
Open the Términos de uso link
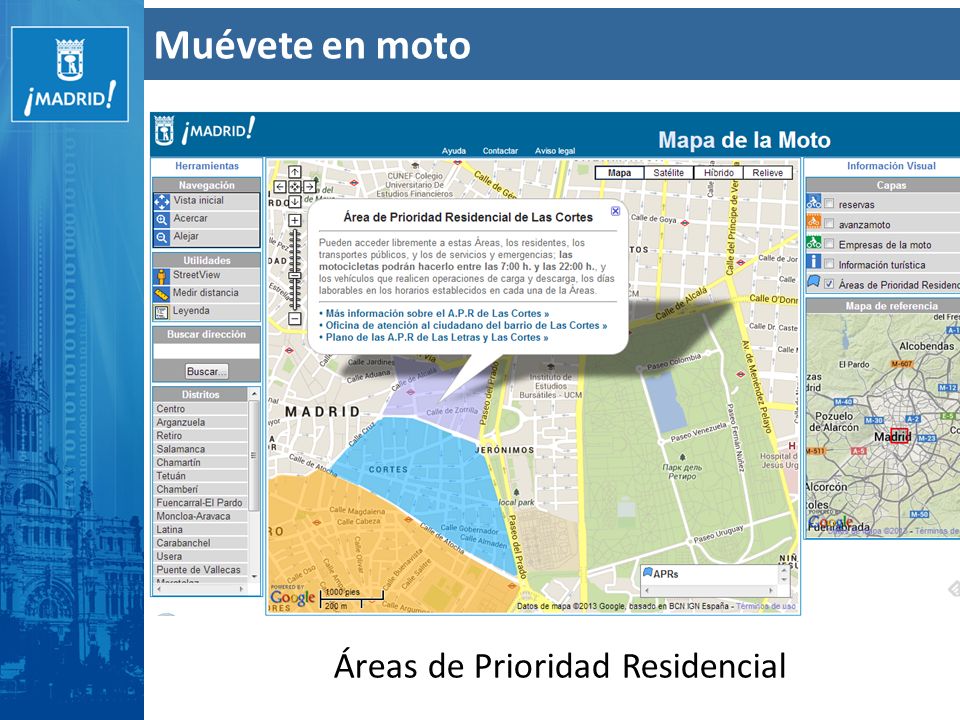coord(766,606)
